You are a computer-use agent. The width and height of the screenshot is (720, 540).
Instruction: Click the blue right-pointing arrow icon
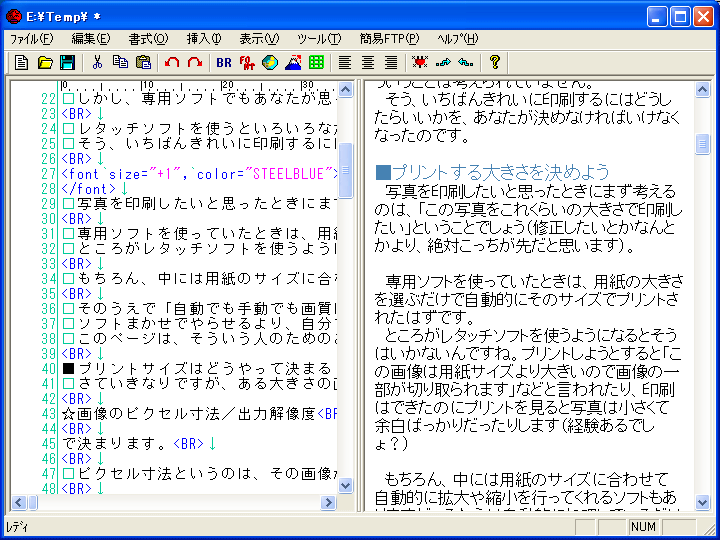(x=443, y=62)
